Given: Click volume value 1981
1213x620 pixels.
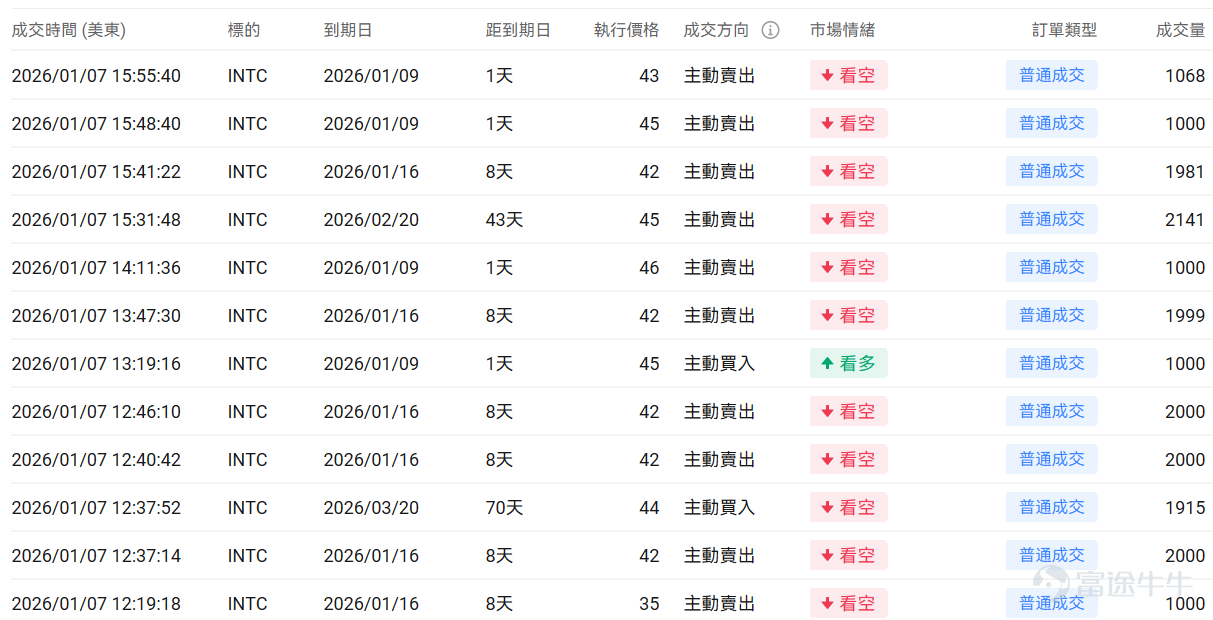Looking at the screenshot, I should (1185, 172).
